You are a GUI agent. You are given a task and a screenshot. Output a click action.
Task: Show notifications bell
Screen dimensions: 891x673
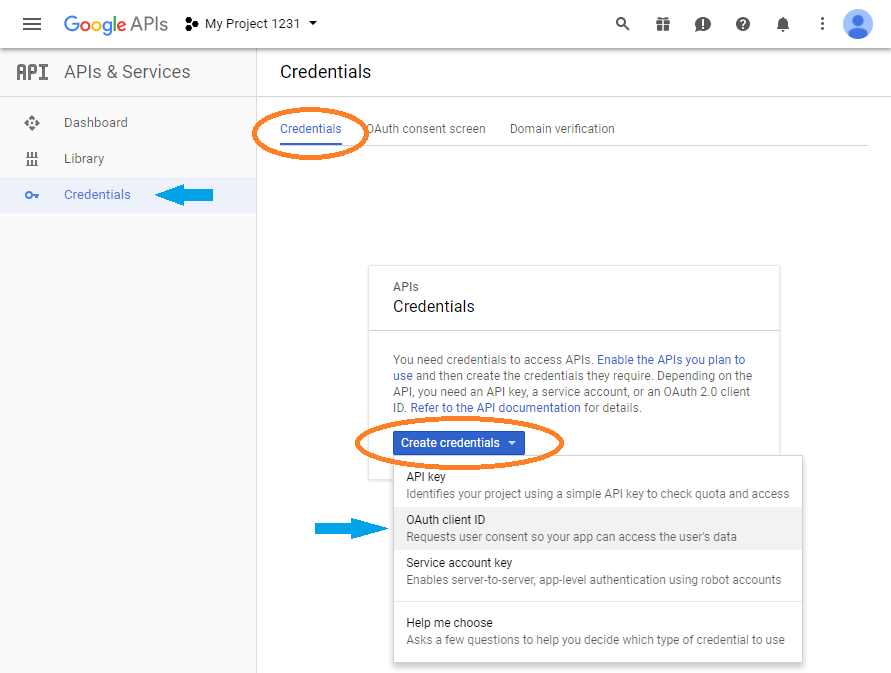pyautogui.click(x=783, y=24)
